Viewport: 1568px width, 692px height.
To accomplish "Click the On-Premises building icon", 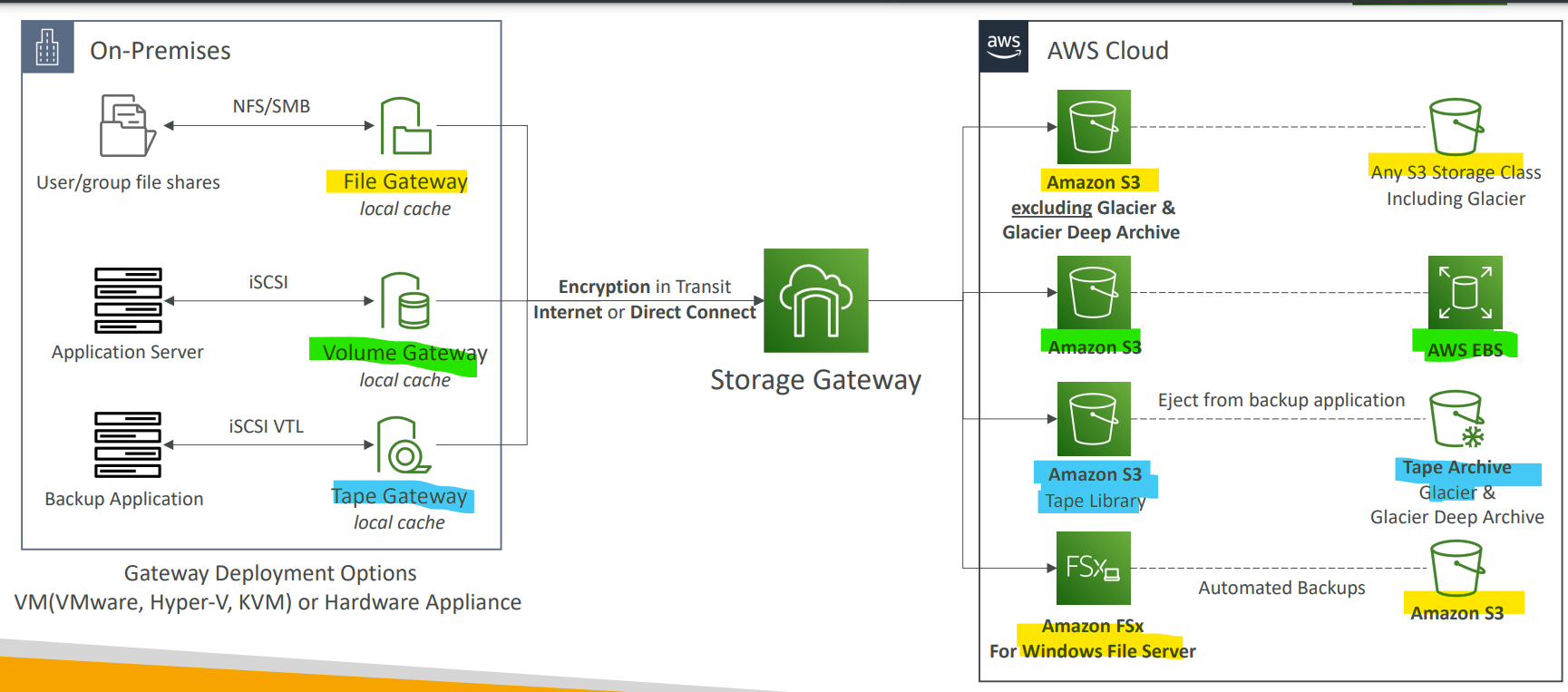I will [47, 47].
